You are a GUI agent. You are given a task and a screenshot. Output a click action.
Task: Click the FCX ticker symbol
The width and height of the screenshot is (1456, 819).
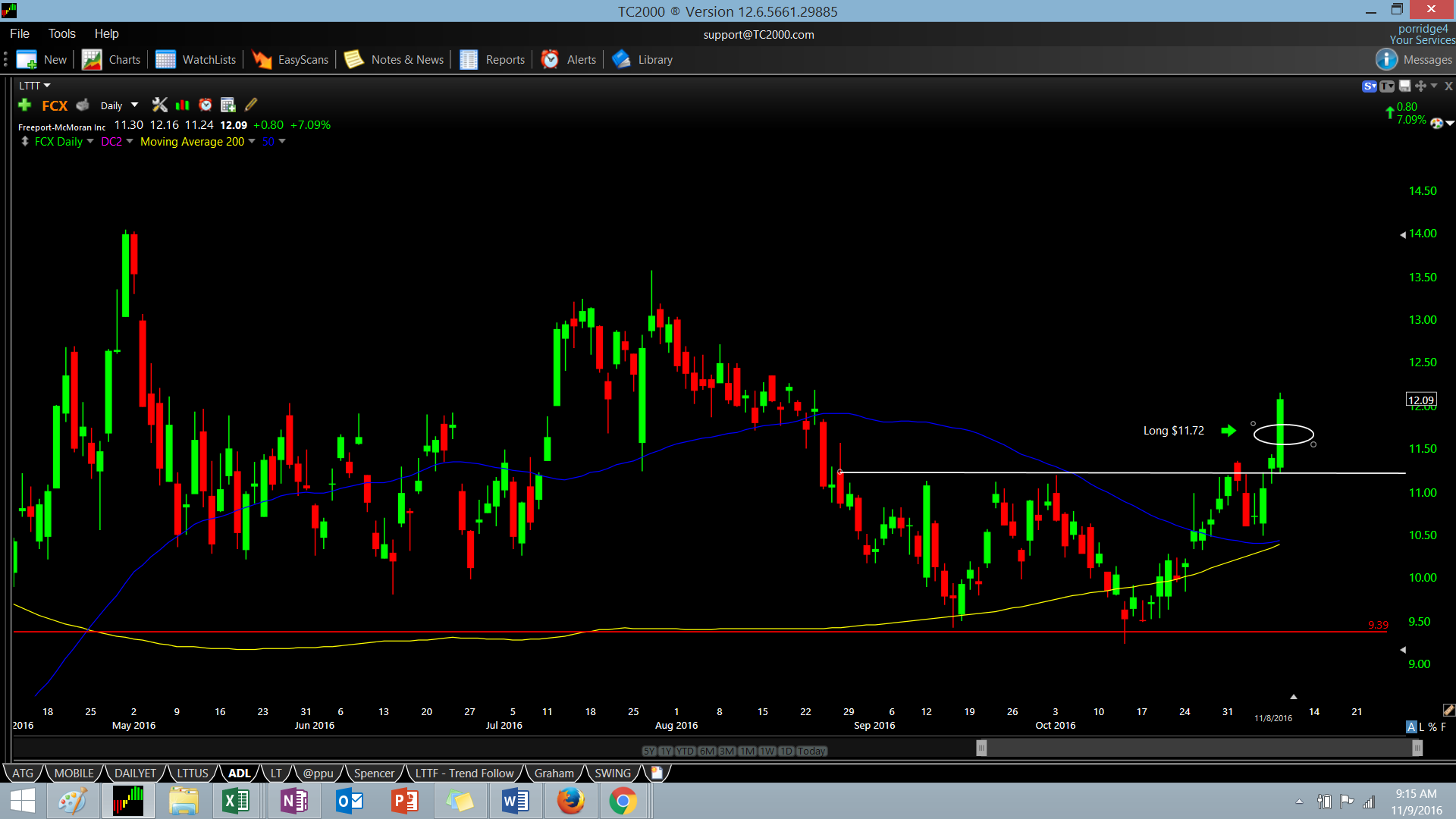(x=55, y=105)
